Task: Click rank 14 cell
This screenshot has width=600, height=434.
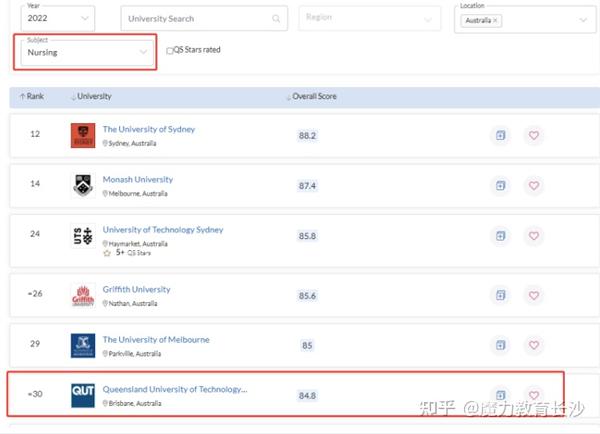Action: [x=35, y=184]
